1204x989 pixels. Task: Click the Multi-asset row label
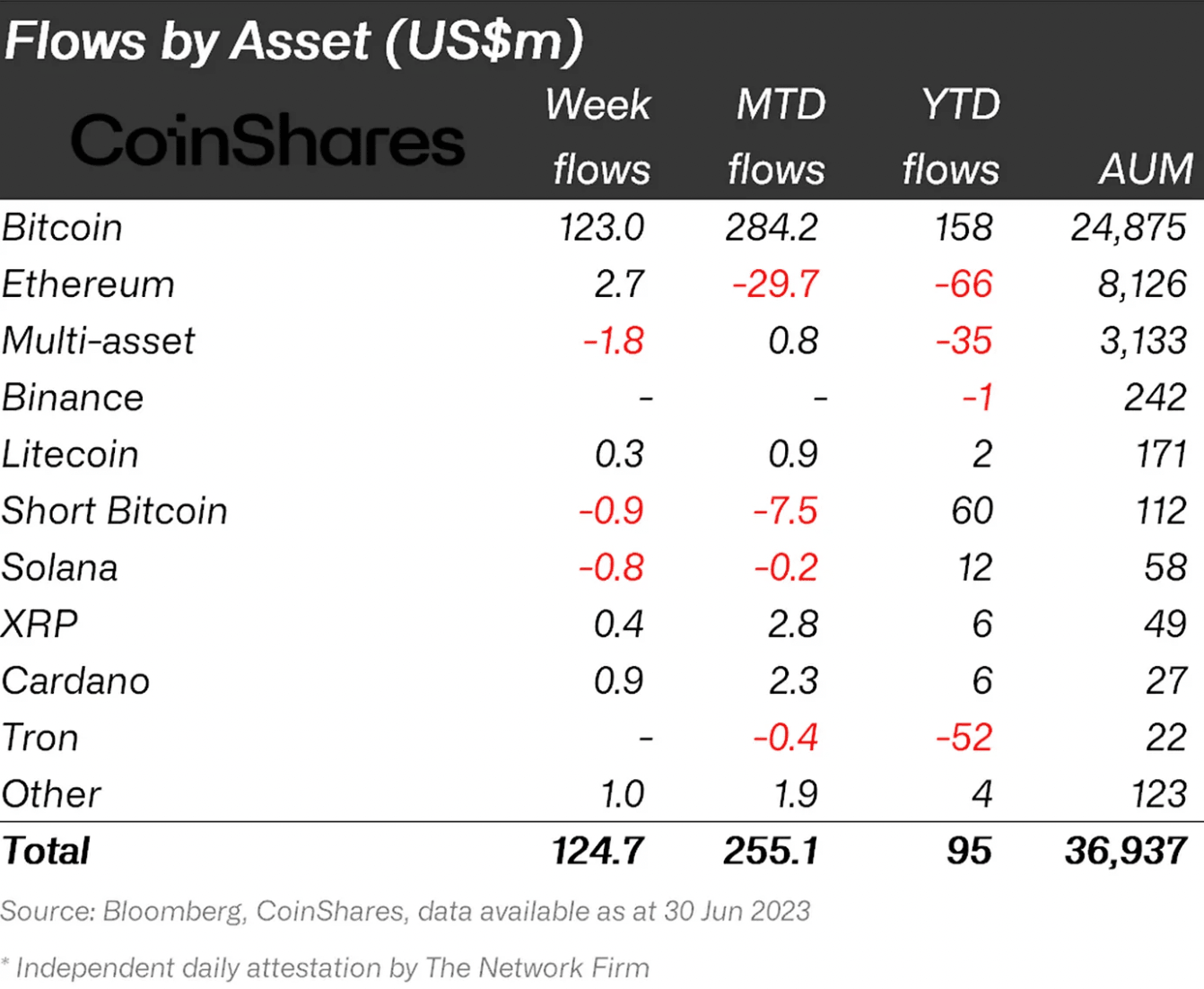point(98,341)
